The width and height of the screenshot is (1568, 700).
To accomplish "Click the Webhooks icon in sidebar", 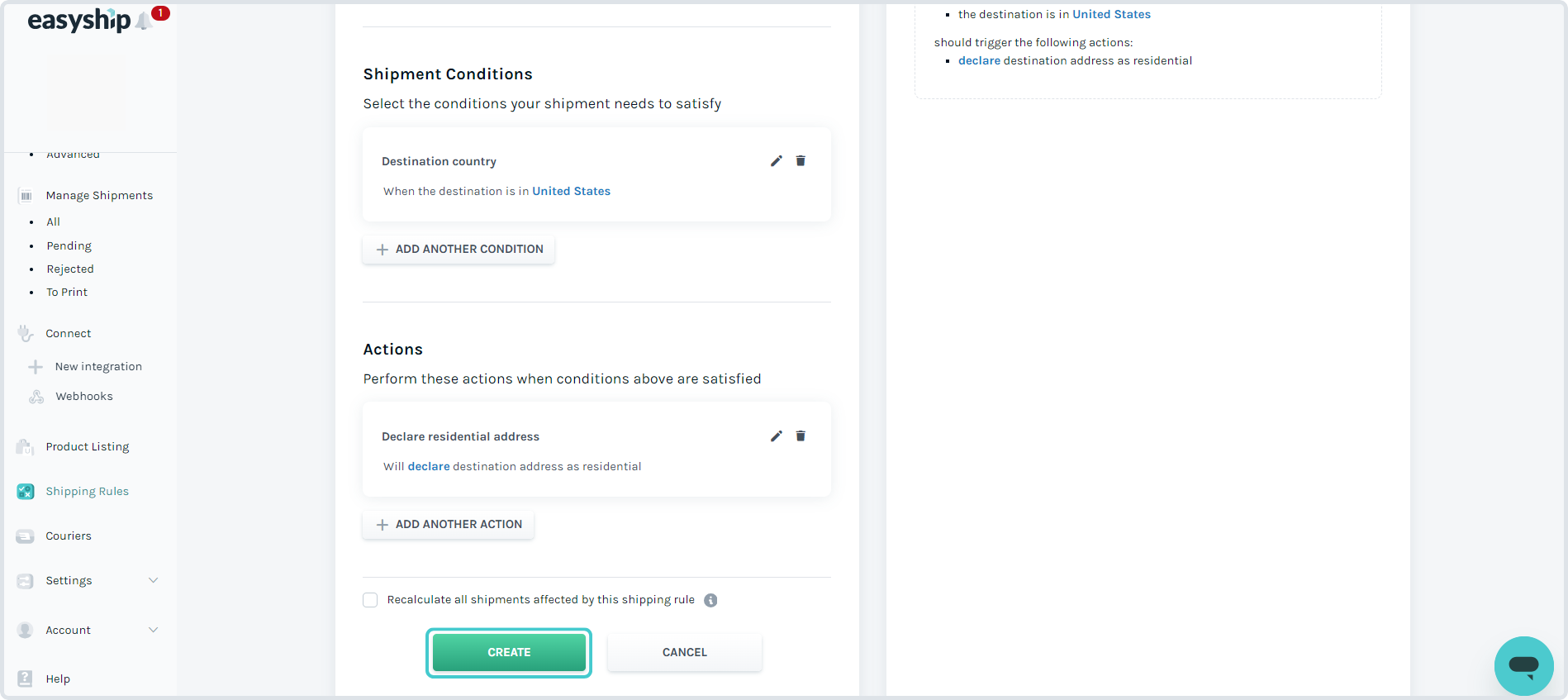I will (36, 397).
